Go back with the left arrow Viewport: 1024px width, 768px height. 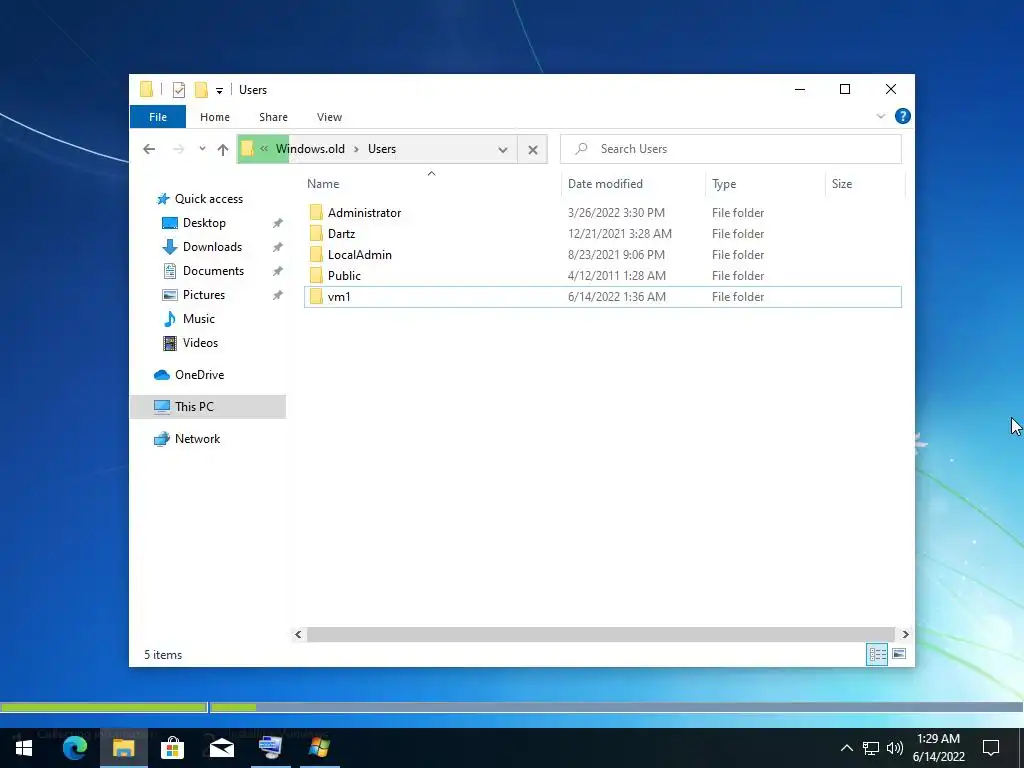[149, 150]
